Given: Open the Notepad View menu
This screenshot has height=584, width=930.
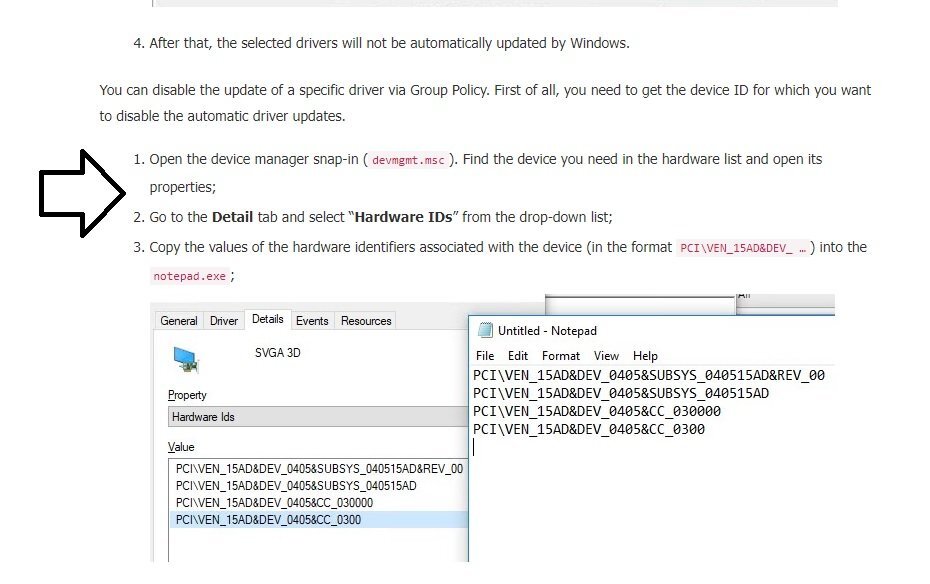Looking at the screenshot, I should pyautogui.click(x=606, y=356).
